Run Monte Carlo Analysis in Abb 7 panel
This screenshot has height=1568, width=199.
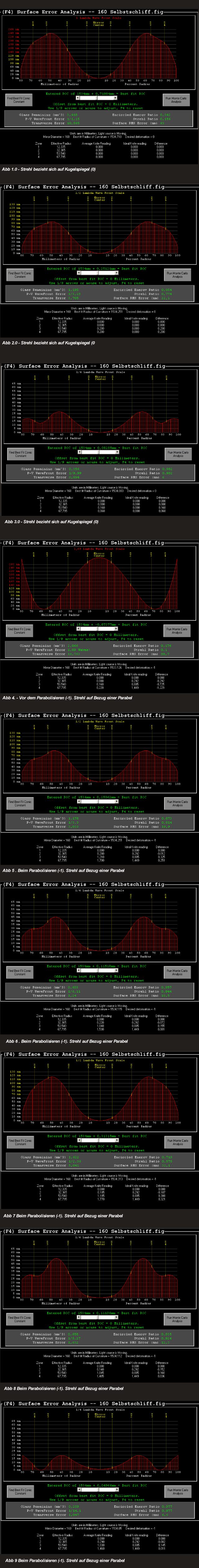[178, 1142]
